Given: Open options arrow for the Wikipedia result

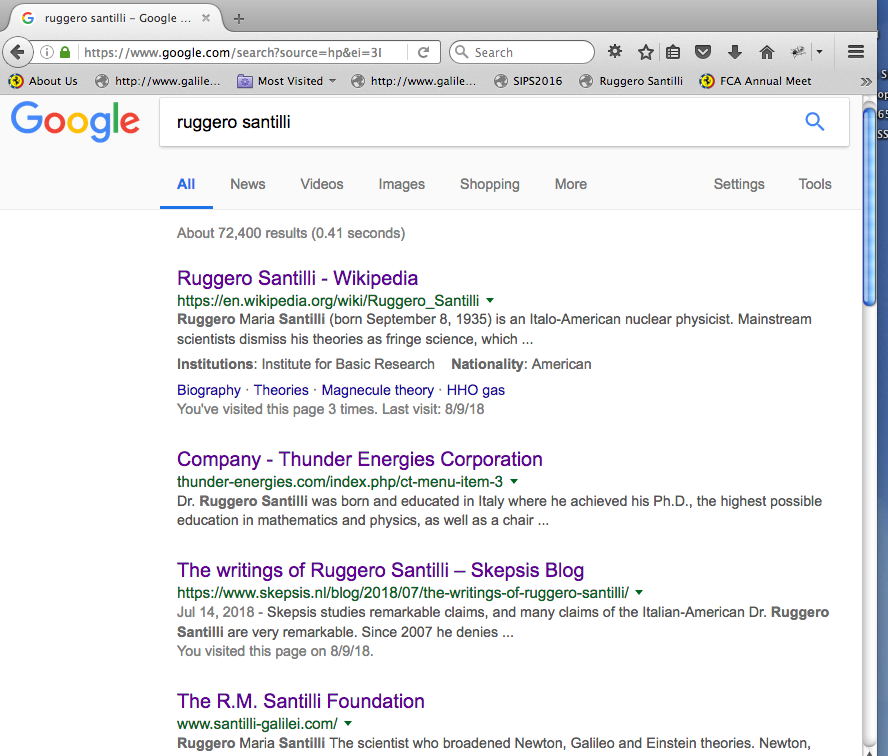Looking at the screenshot, I should click(x=490, y=300).
